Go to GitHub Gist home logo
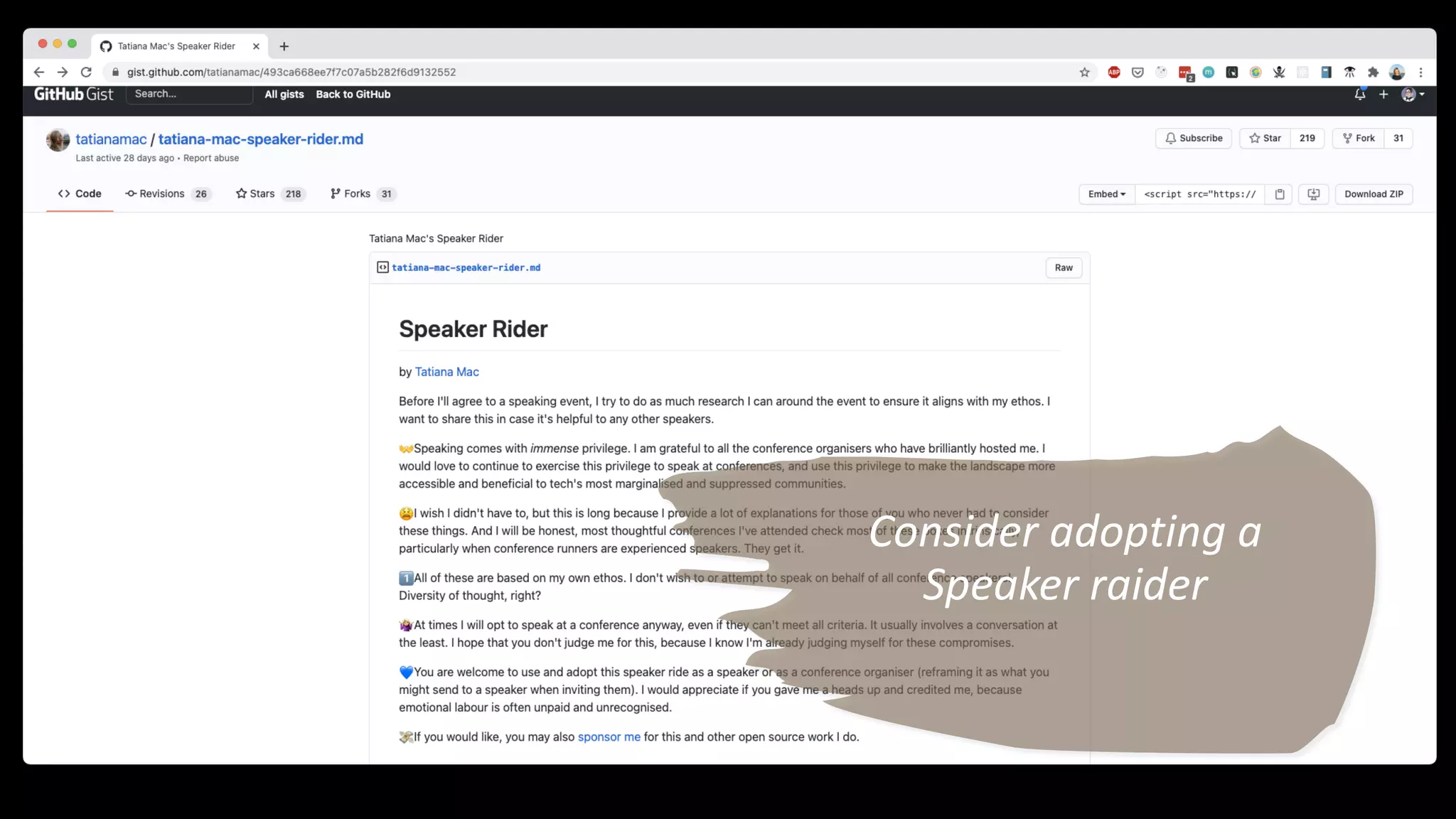Viewport: 1456px width, 819px height. (73, 94)
